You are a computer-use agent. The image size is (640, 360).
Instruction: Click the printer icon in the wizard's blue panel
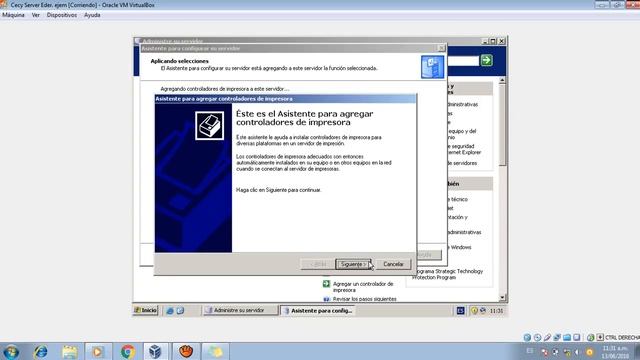(209, 126)
